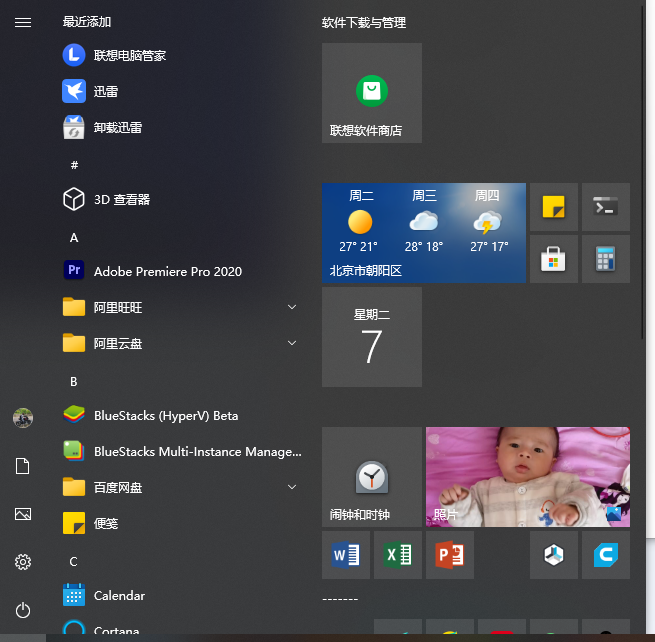
Task: Click the A letter header
Action: (x=74, y=238)
